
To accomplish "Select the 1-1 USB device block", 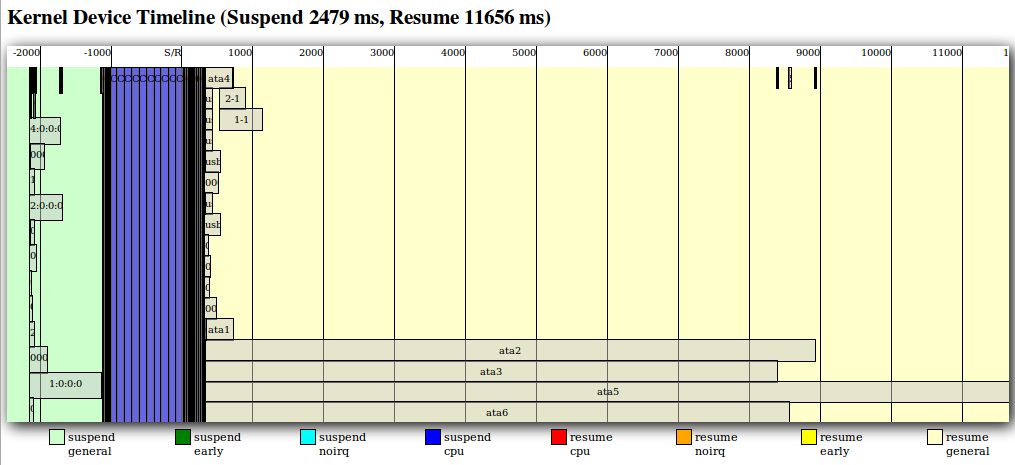I will (x=241, y=119).
